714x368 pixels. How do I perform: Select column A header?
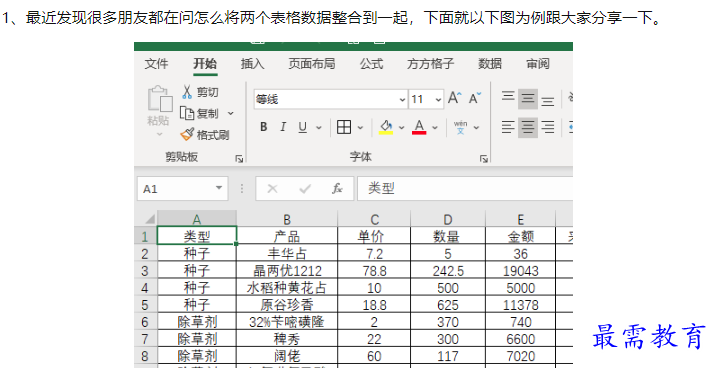(x=197, y=219)
